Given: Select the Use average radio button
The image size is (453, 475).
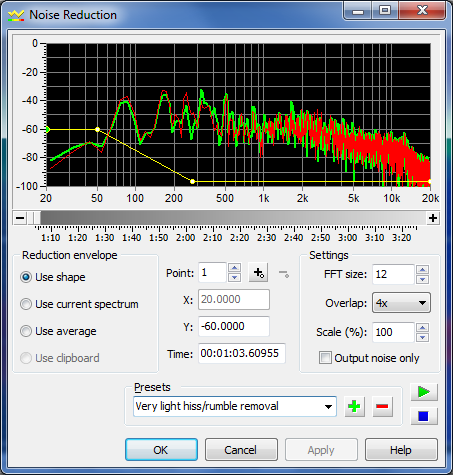Looking at the screenshot, I should coord(58,331).
